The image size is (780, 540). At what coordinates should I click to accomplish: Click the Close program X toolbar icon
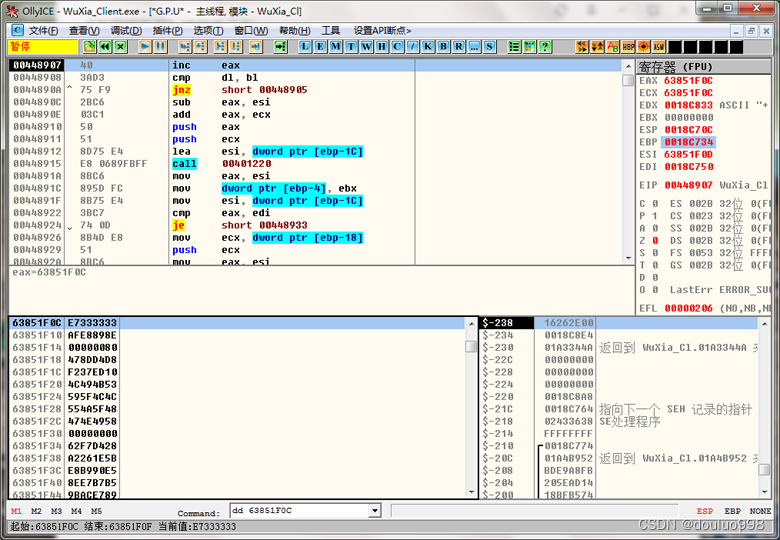pos(120,47)
